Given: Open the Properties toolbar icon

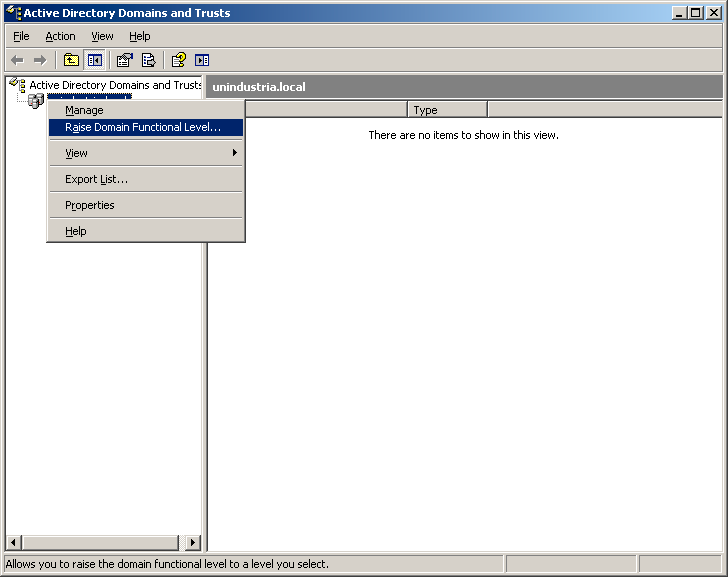Looking at the screenshot, I should point(124,60).
